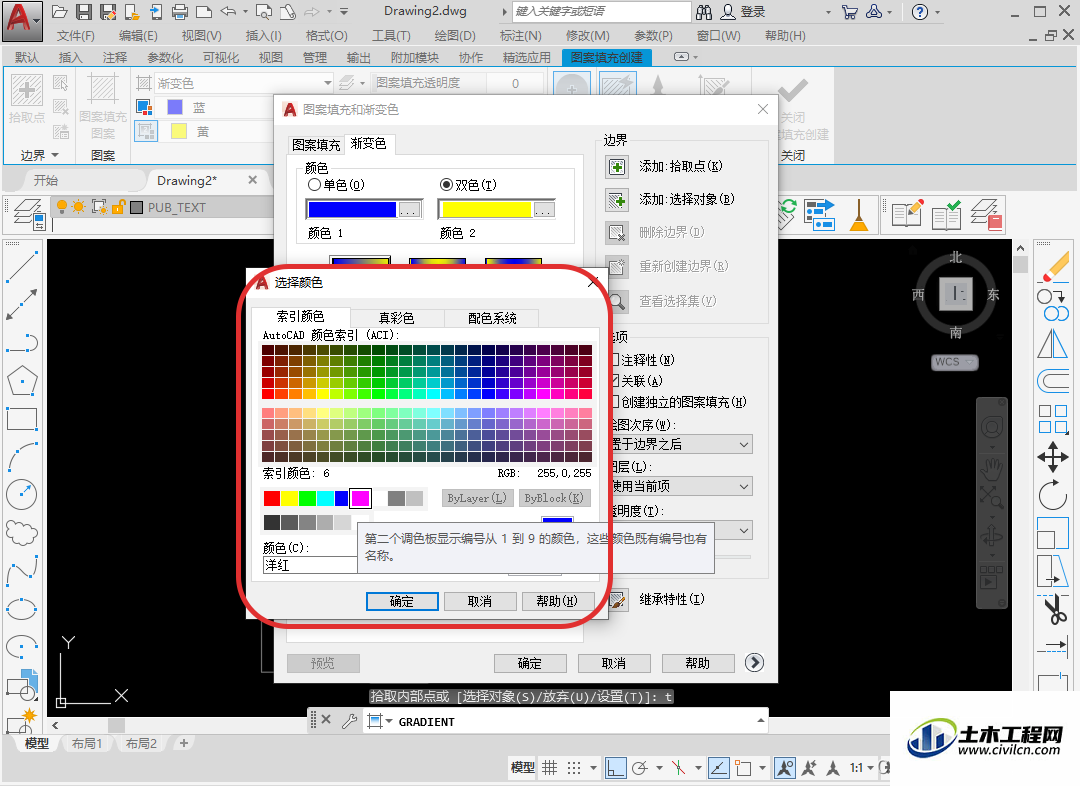Image resolution: width=1080 pixels, height=786 pixels.
Task: Click the Color name input field
Action: pos(310,565)
